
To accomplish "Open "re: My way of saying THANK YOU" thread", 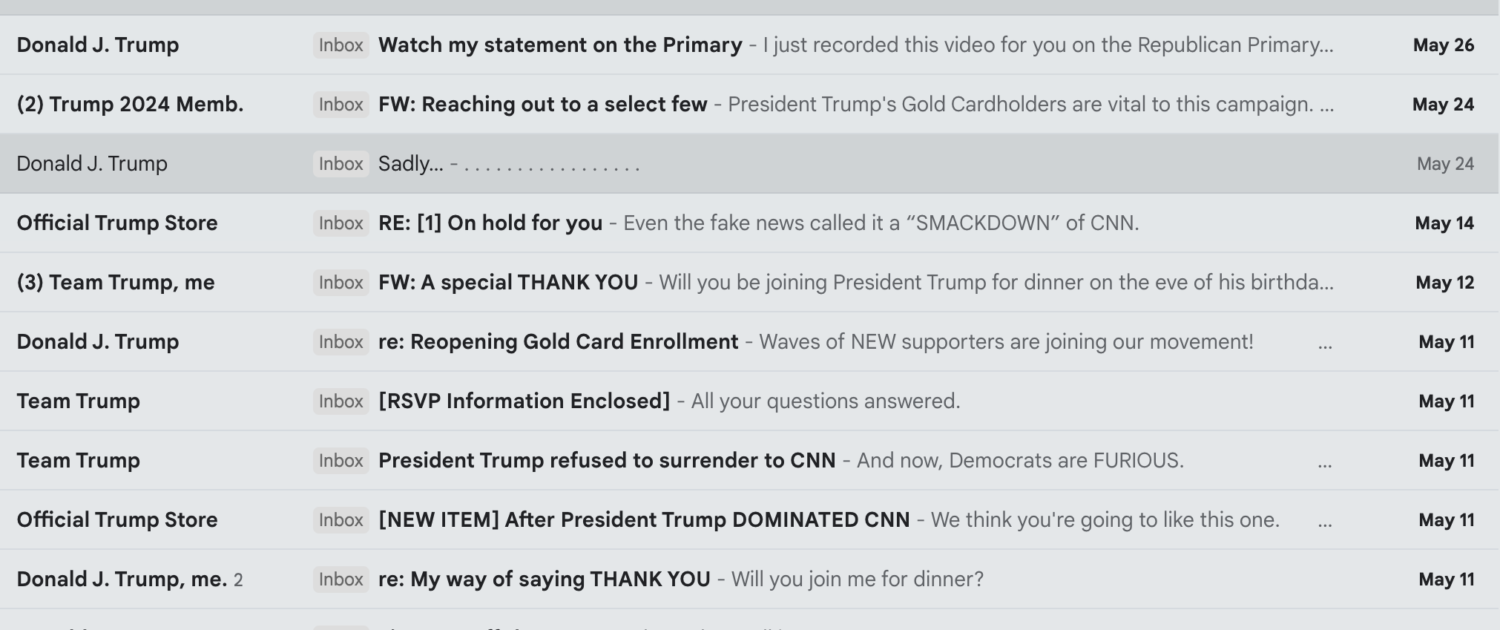I will [544, 579].
